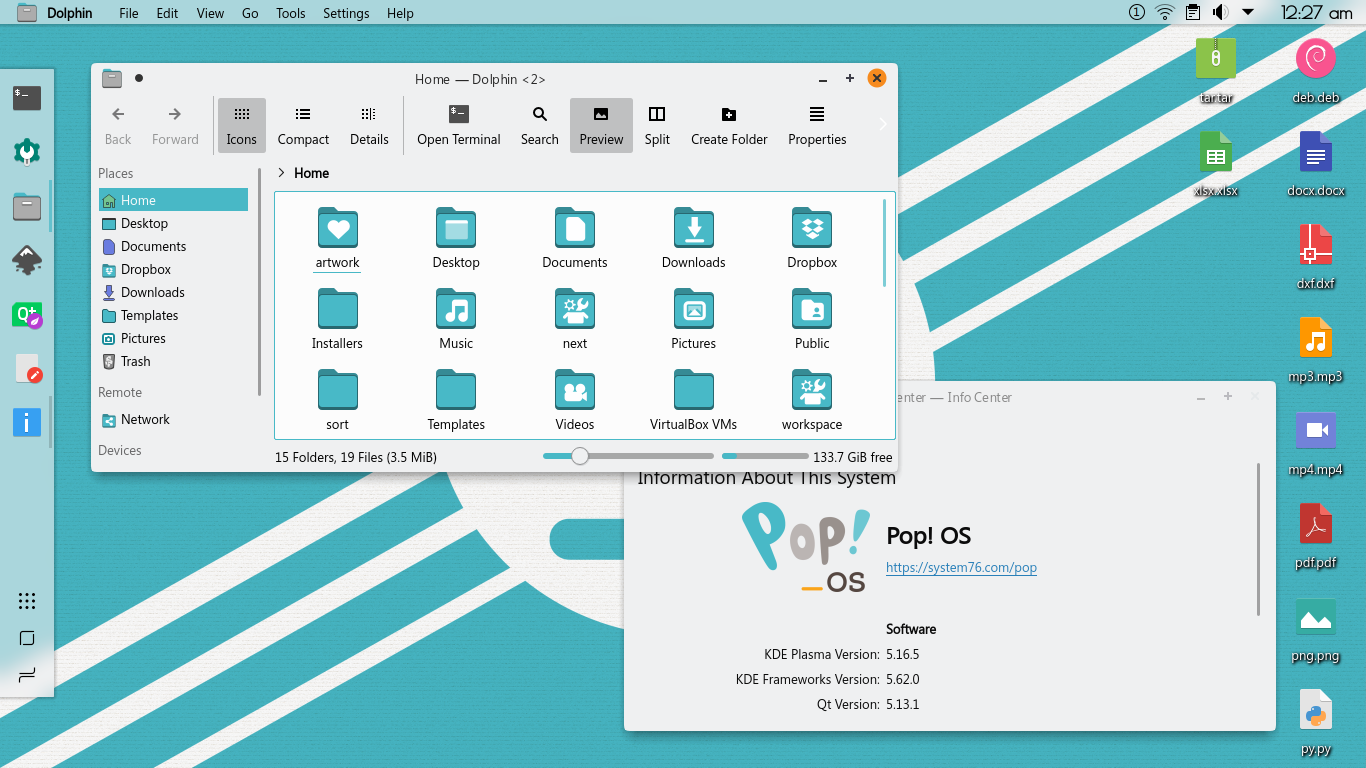Open the pdf.pdf desktop file

click(1316, 535)
